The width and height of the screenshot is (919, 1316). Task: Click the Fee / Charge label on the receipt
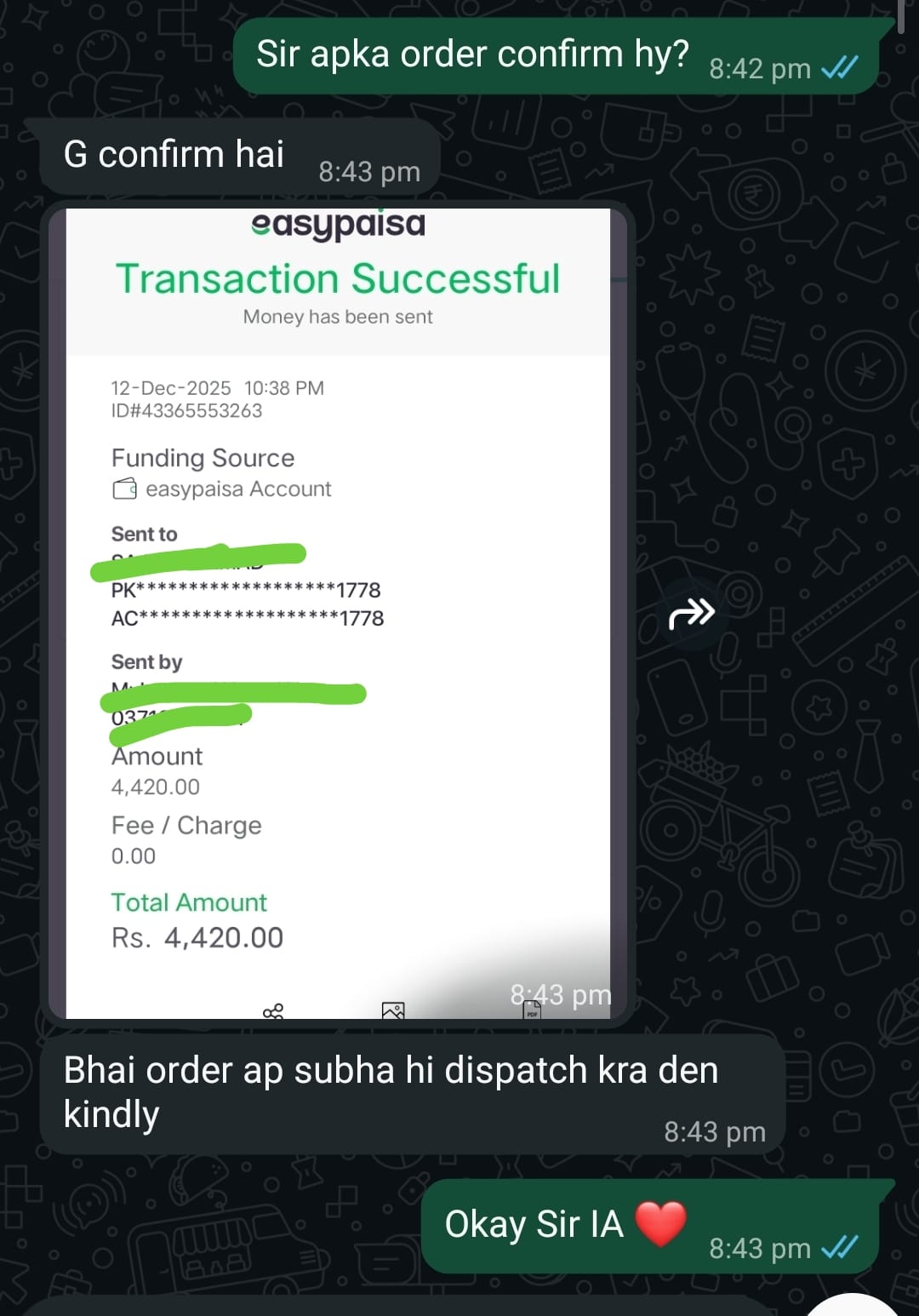tap(186, 826)
